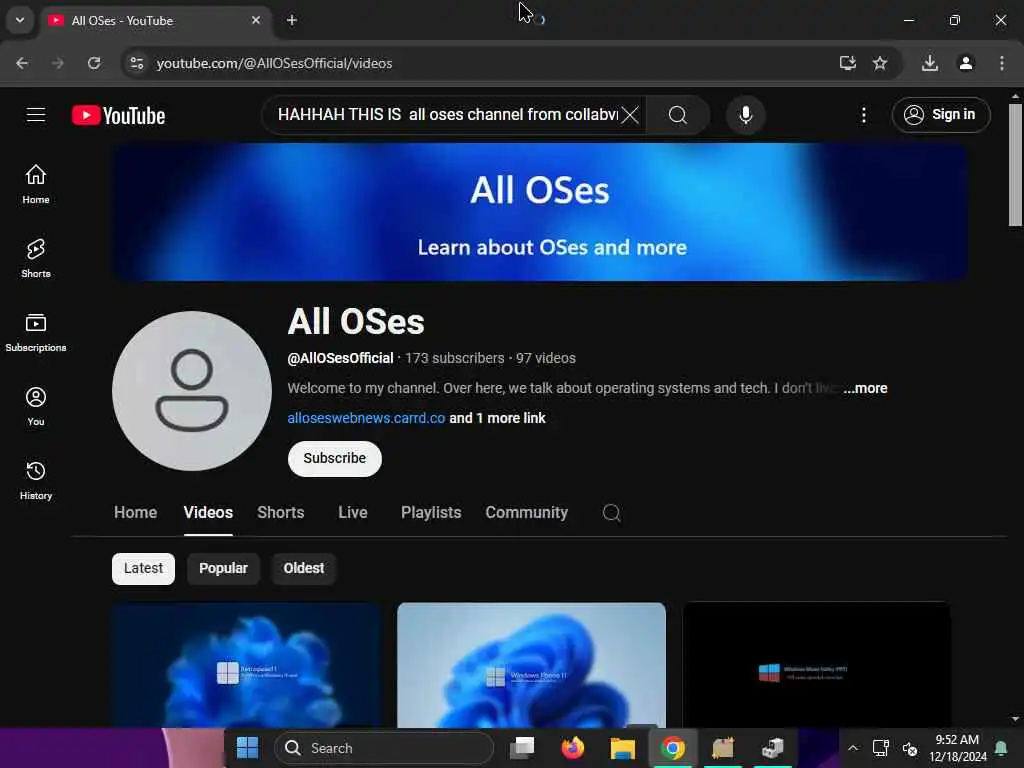Expand the Chrome tab search dropdown

coord(20,20)
